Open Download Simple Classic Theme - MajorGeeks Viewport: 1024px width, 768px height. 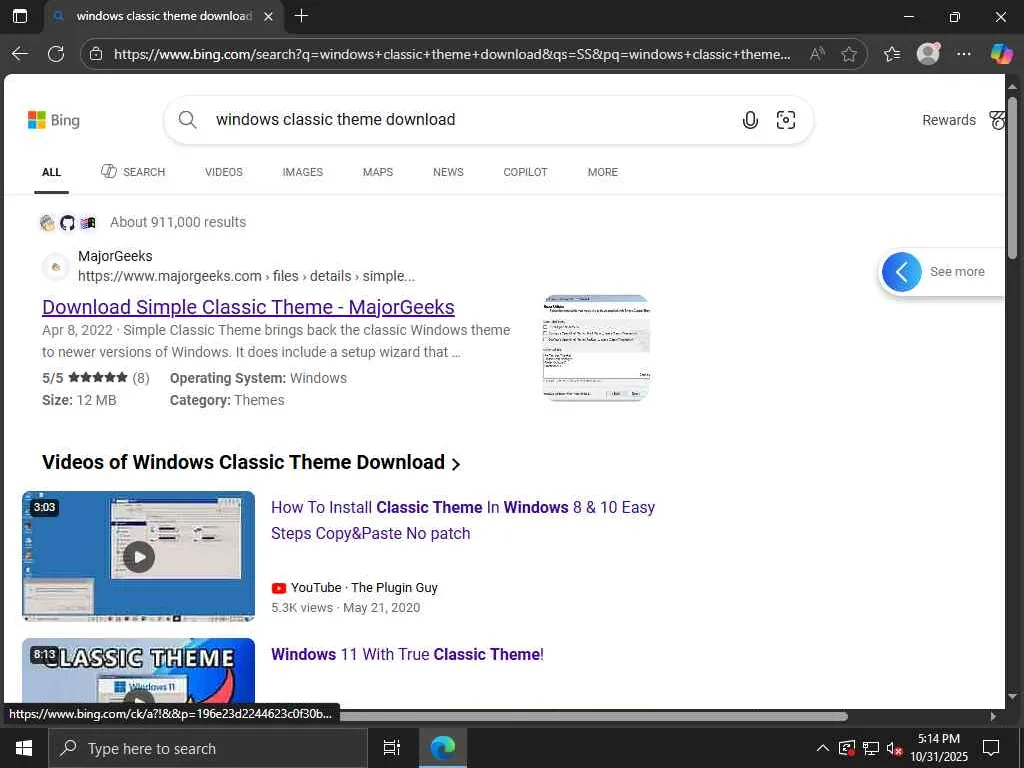point(248,307)
